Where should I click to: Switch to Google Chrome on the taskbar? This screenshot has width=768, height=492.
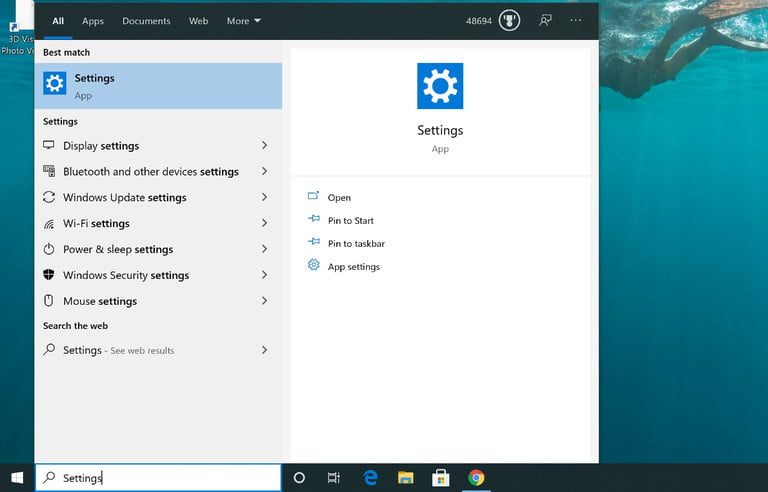(x=476, y=478)
